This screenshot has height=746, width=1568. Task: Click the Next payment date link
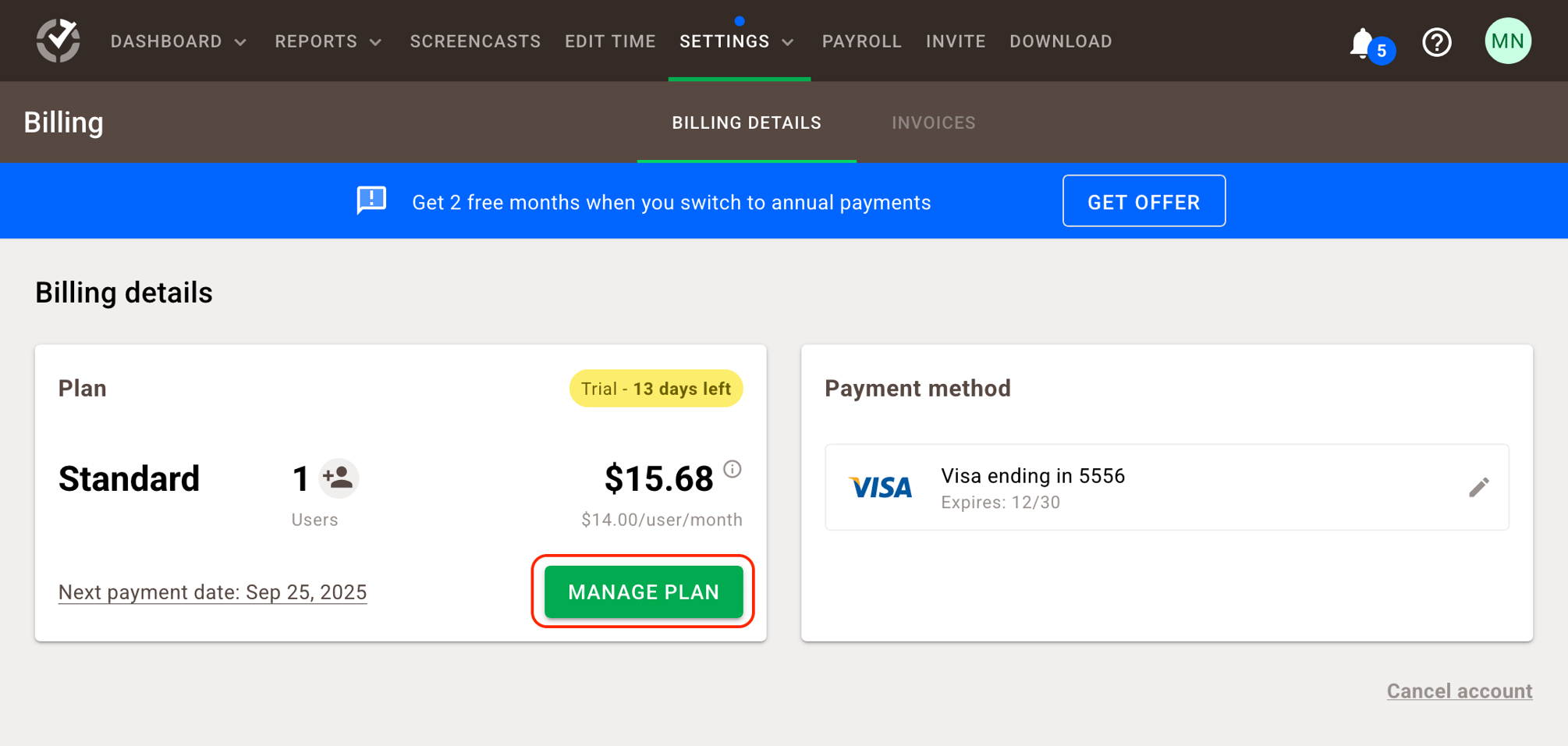coord(212,591)
